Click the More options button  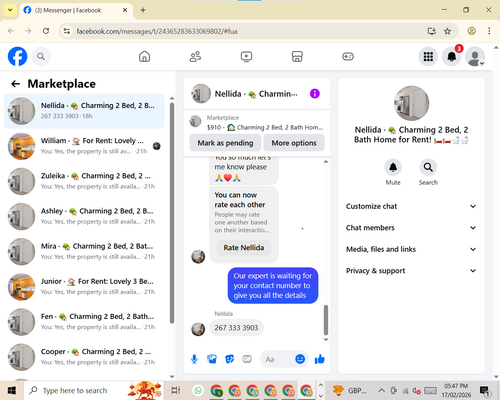[294, 143]
